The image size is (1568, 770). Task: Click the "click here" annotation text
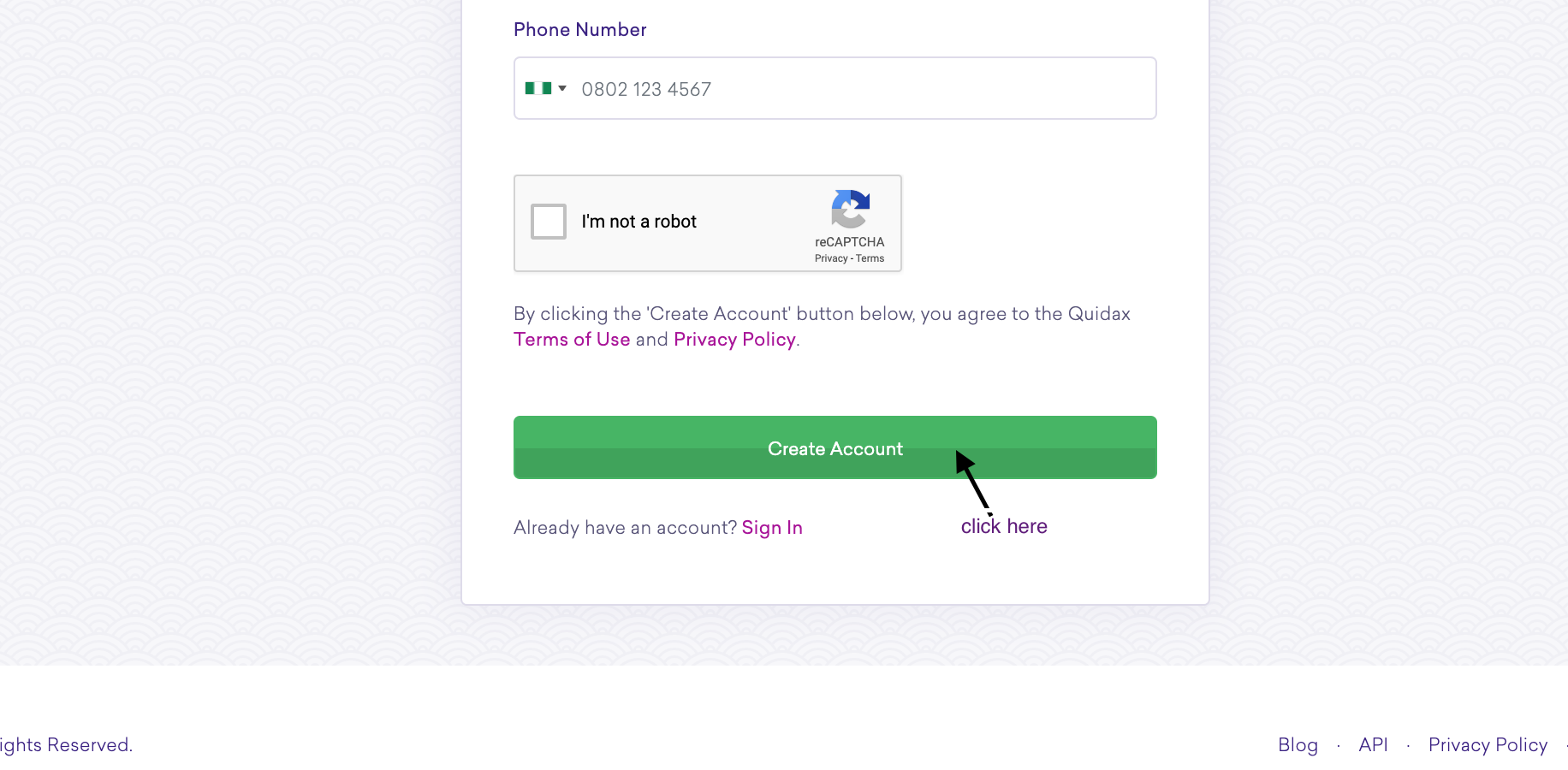tap(1004, 526)
